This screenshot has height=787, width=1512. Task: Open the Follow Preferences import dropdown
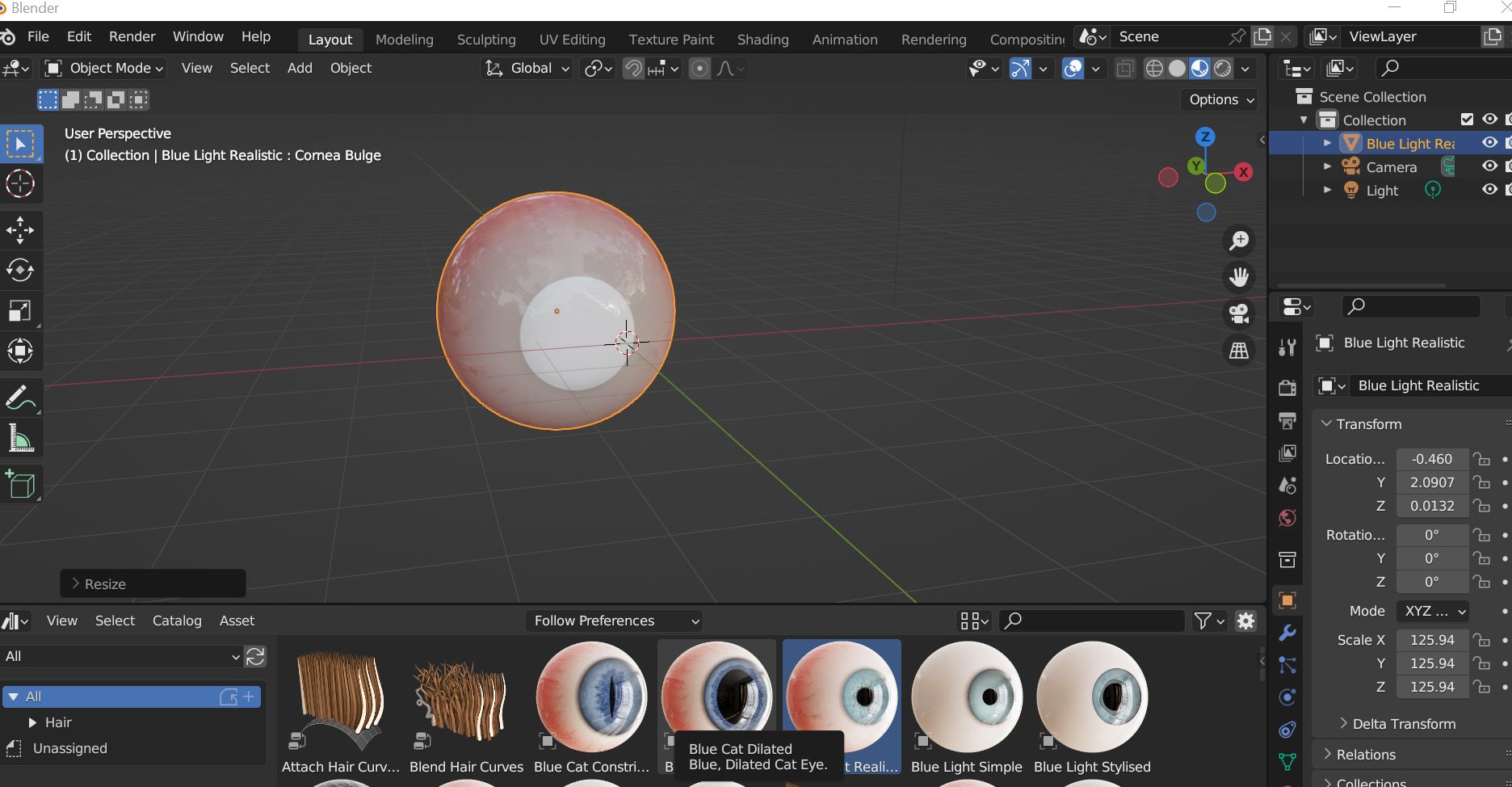(x=615, y=621)
